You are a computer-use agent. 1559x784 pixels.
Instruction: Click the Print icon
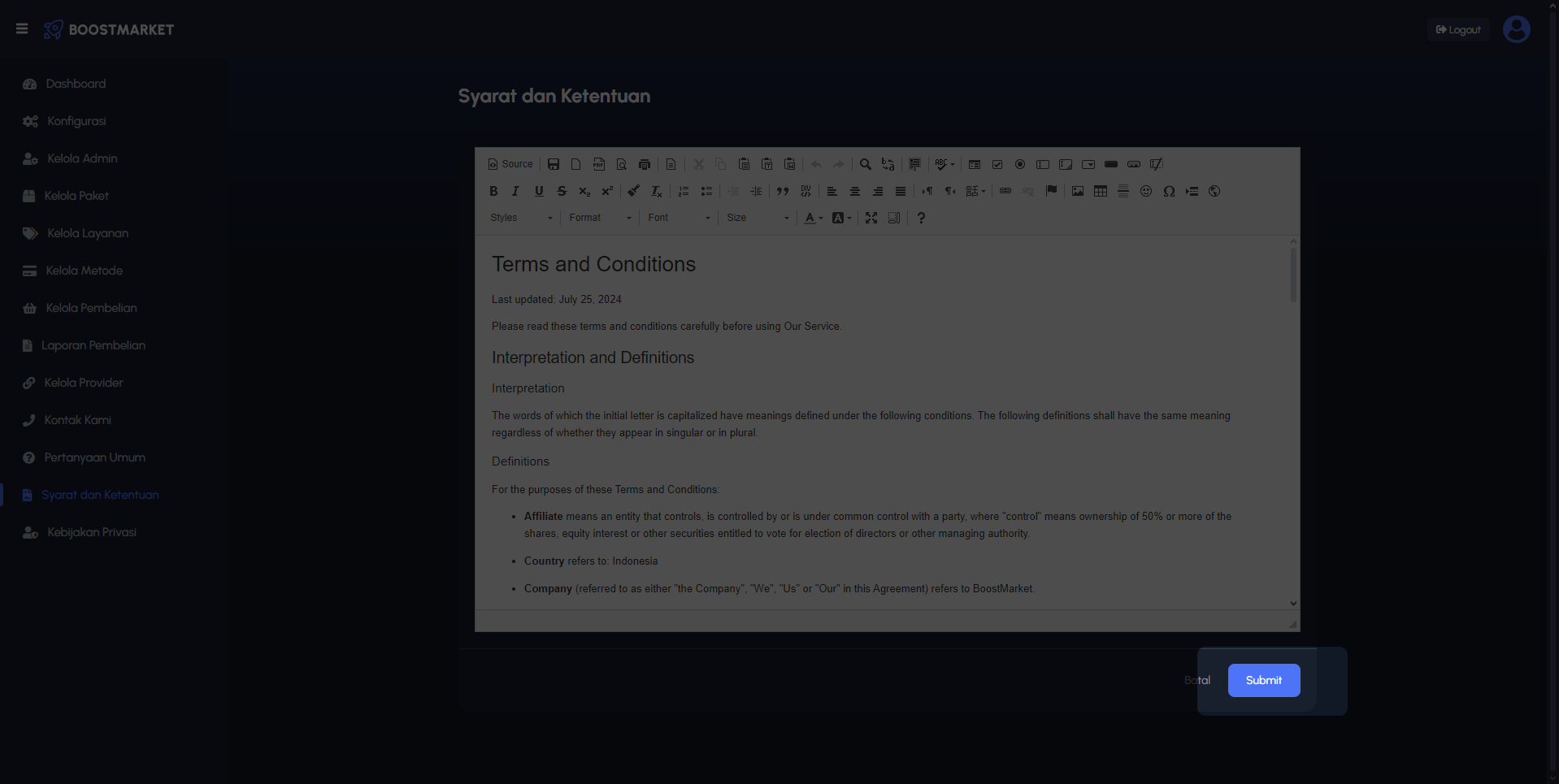click(x=645, y=164)
